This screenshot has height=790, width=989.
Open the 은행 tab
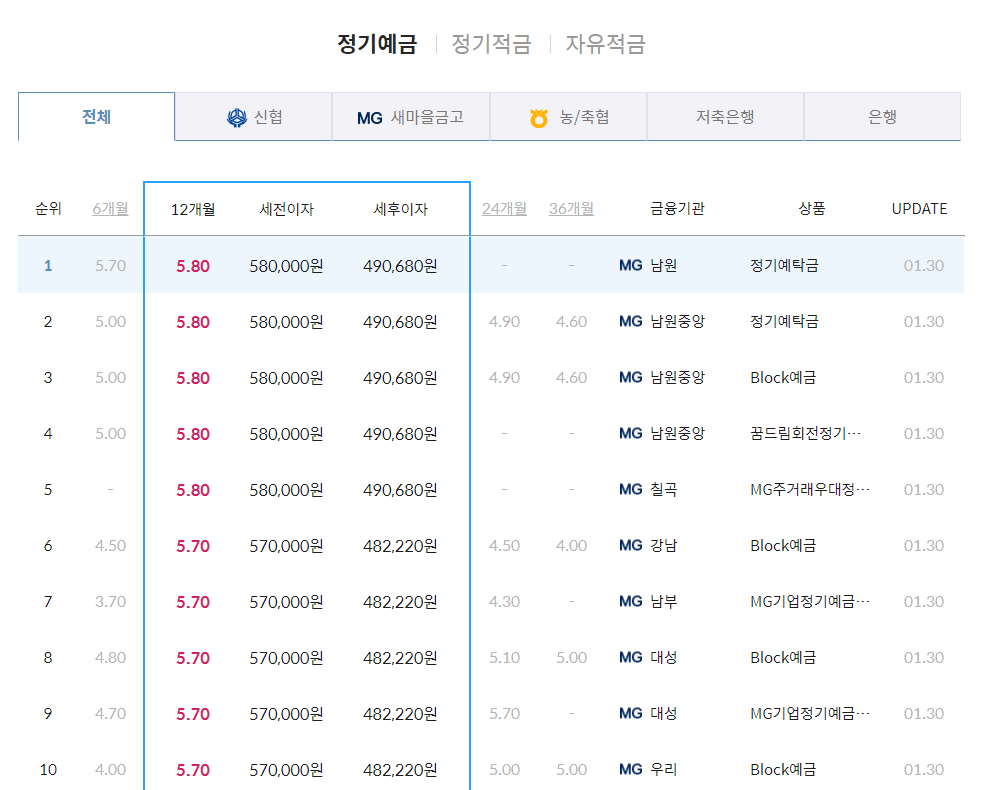(882, 117)
